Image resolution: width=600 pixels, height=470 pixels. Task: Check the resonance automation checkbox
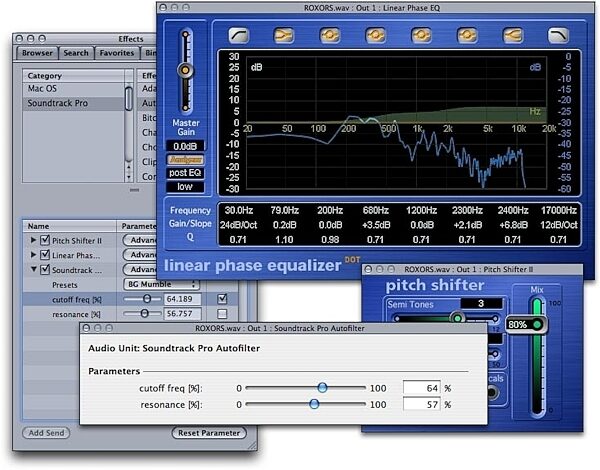pyautogui.click(x=222, y=314)
